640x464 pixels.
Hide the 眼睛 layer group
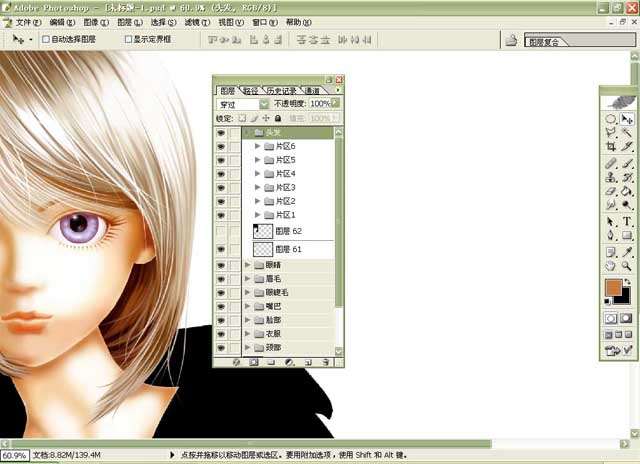point(221,265)
